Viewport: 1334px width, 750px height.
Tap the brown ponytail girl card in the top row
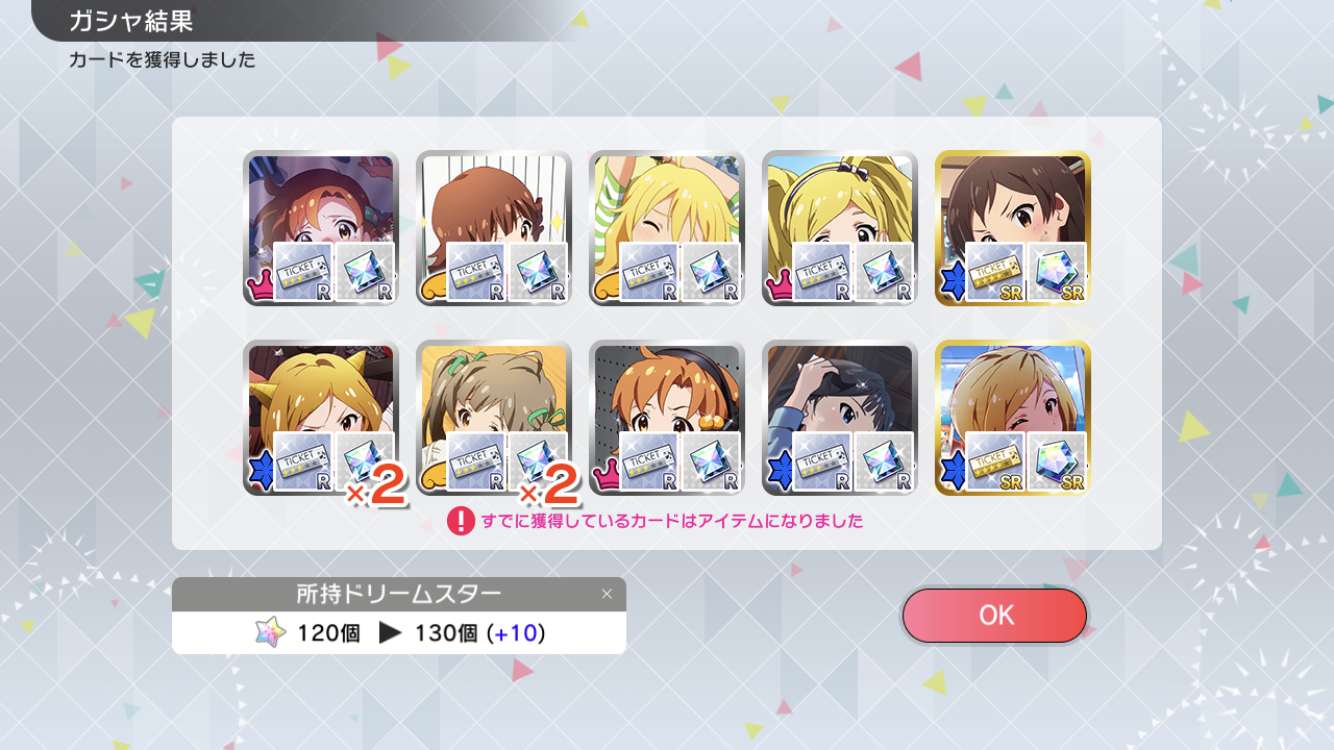(494, 228)
